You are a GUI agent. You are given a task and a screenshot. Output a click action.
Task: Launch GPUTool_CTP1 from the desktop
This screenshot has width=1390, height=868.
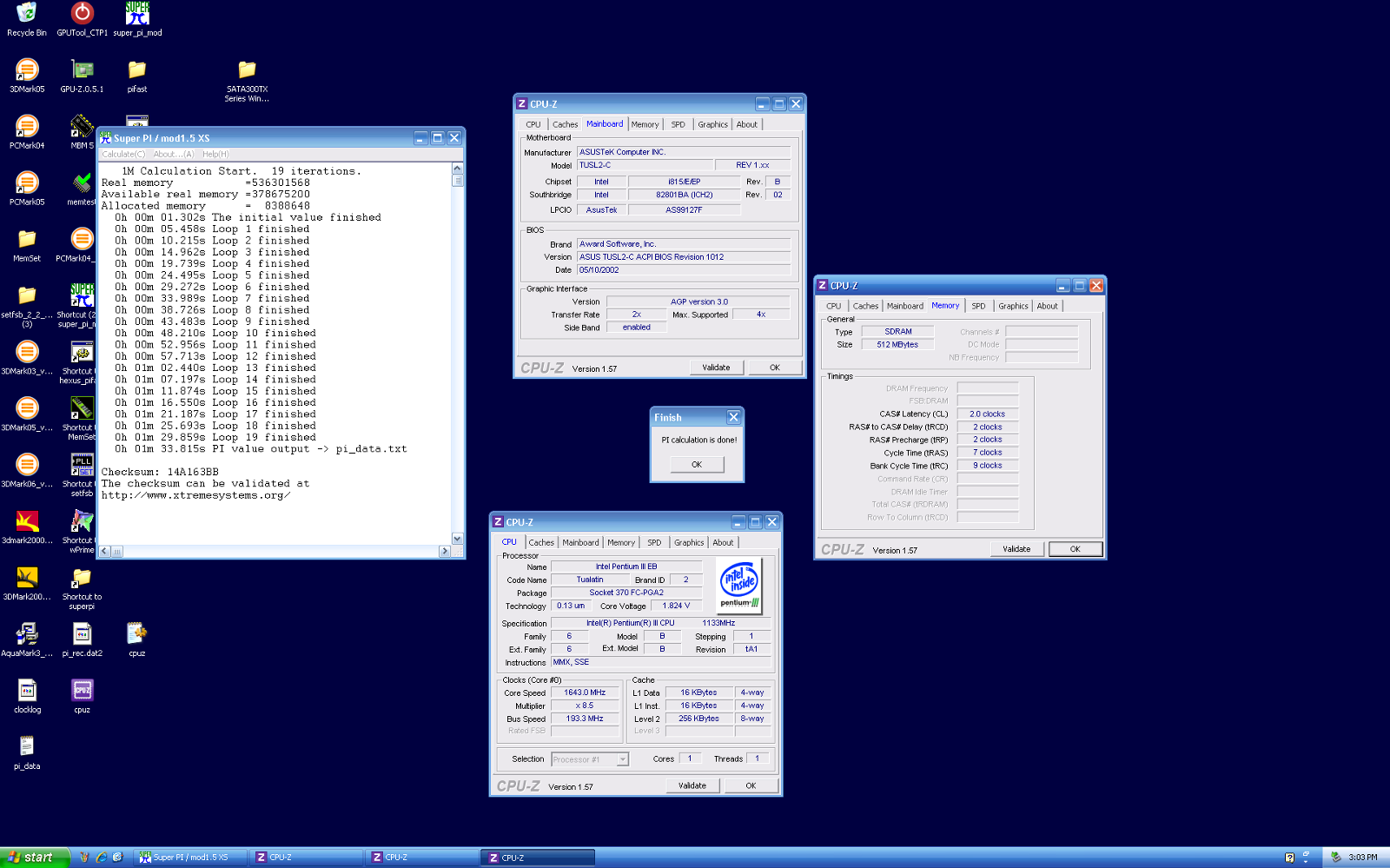pos(83,19)
